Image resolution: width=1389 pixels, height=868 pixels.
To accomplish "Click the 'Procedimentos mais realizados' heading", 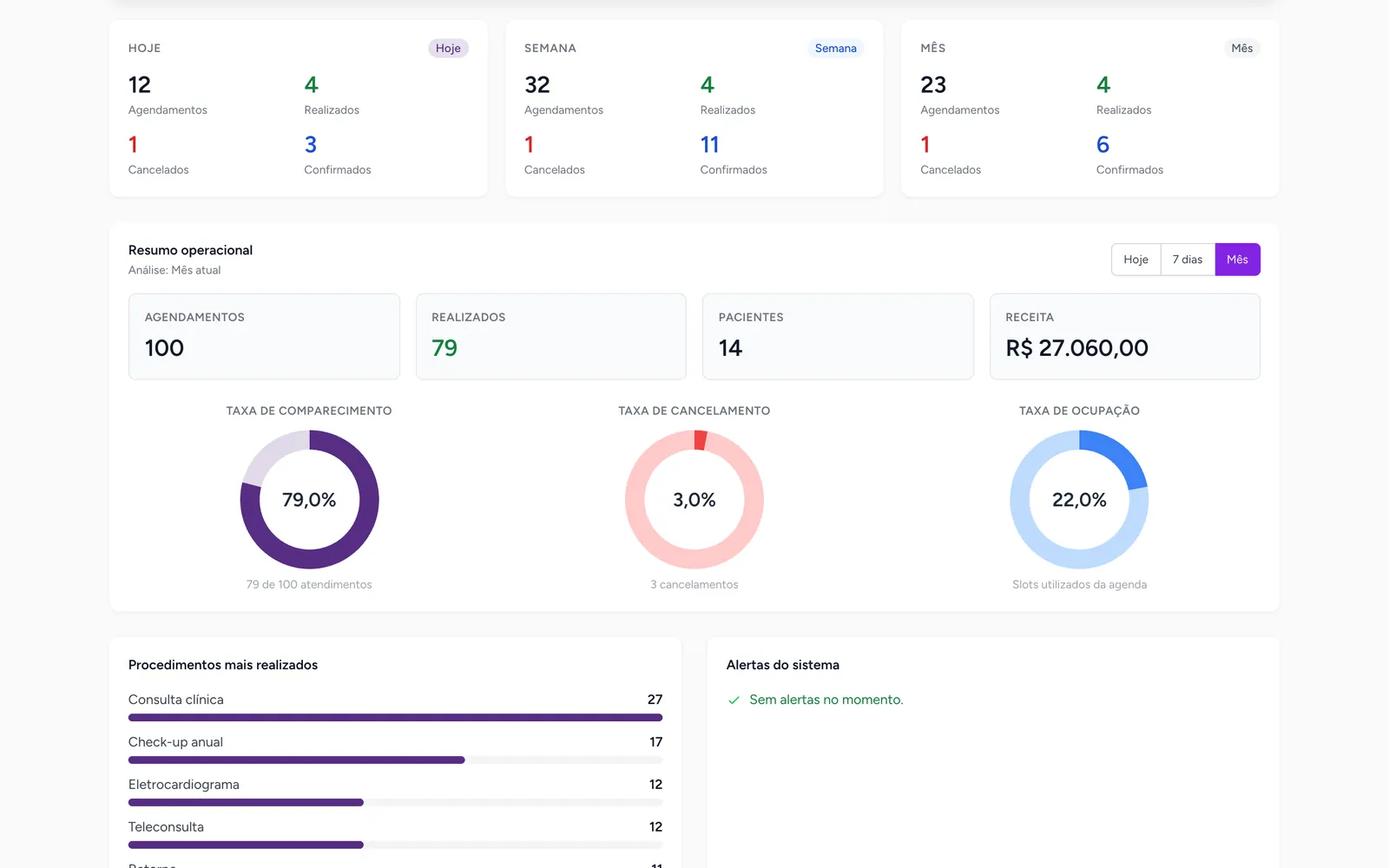I will (x=223, y=665).
